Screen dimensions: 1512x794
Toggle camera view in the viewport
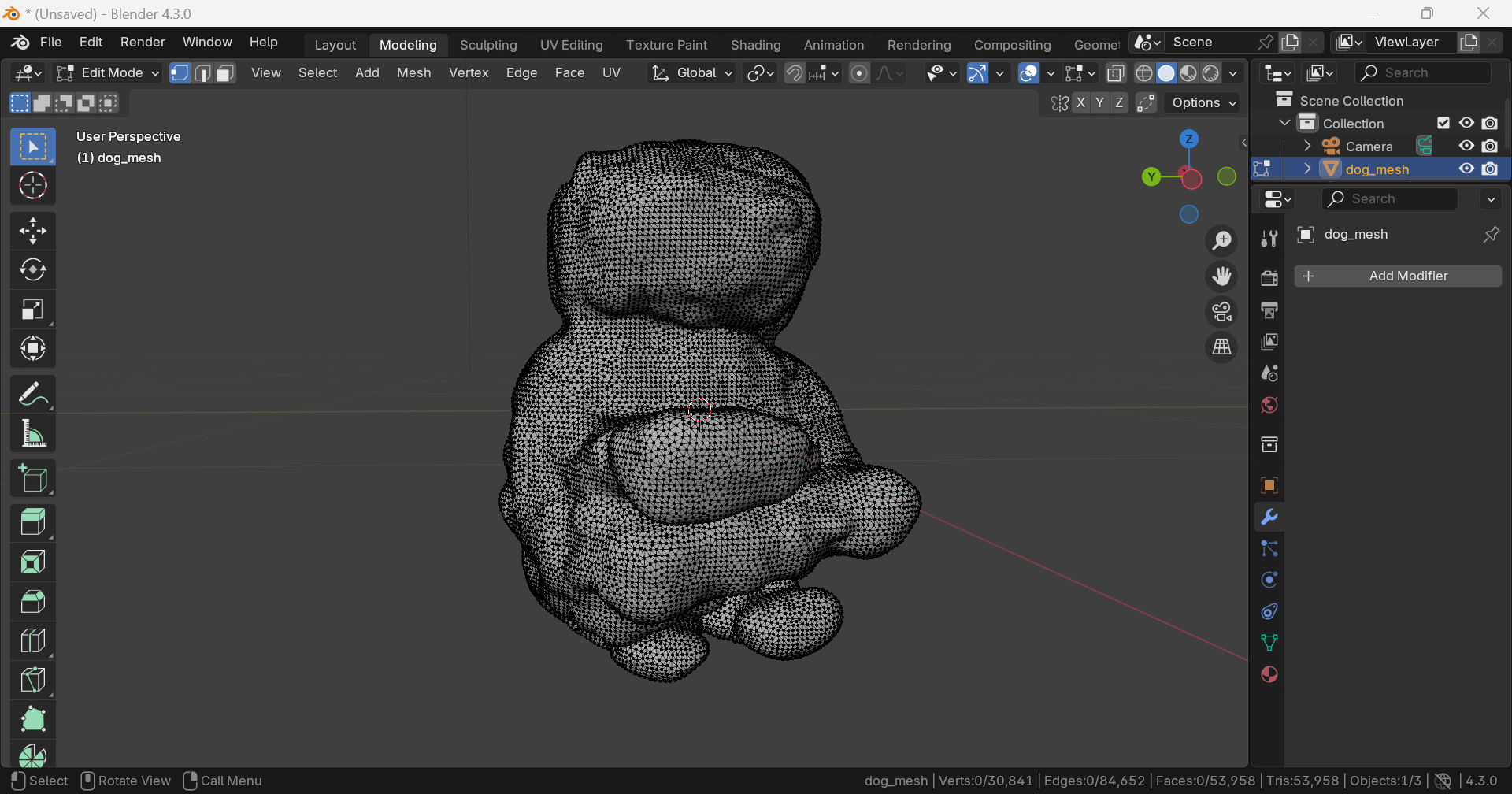1221,312
